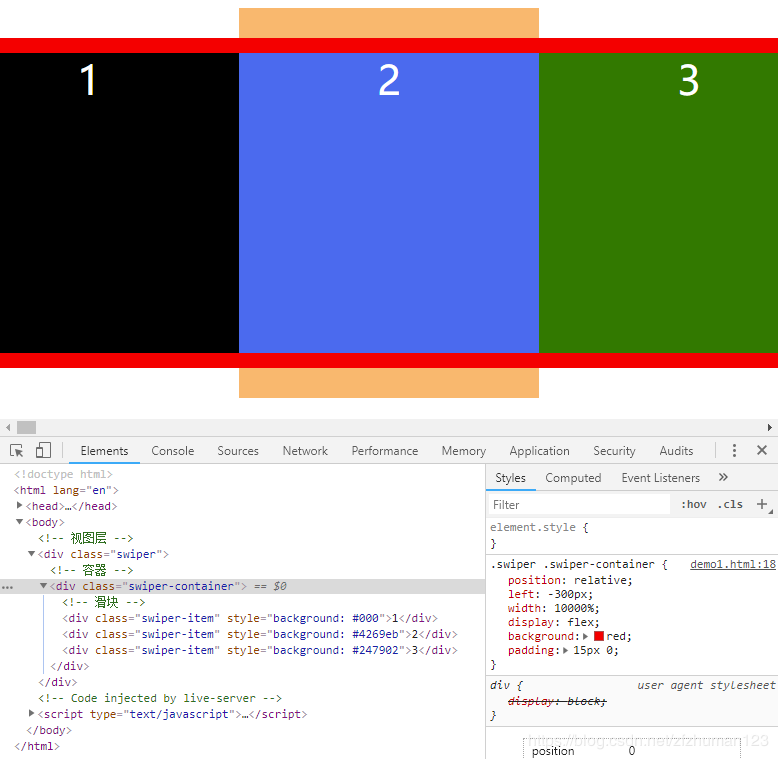
Task: Select the html lang="en" node
Action: (66, 490)
